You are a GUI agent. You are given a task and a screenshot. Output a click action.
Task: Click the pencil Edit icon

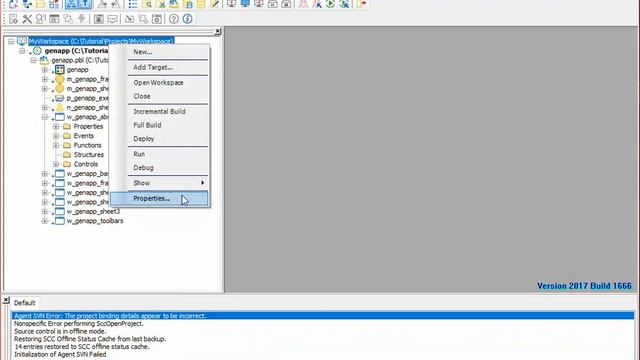(215, 4)
